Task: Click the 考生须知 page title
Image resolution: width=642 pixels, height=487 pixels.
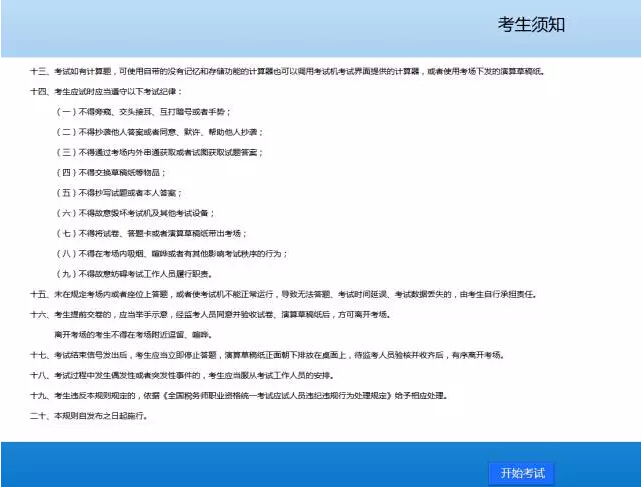Action: 531,24
